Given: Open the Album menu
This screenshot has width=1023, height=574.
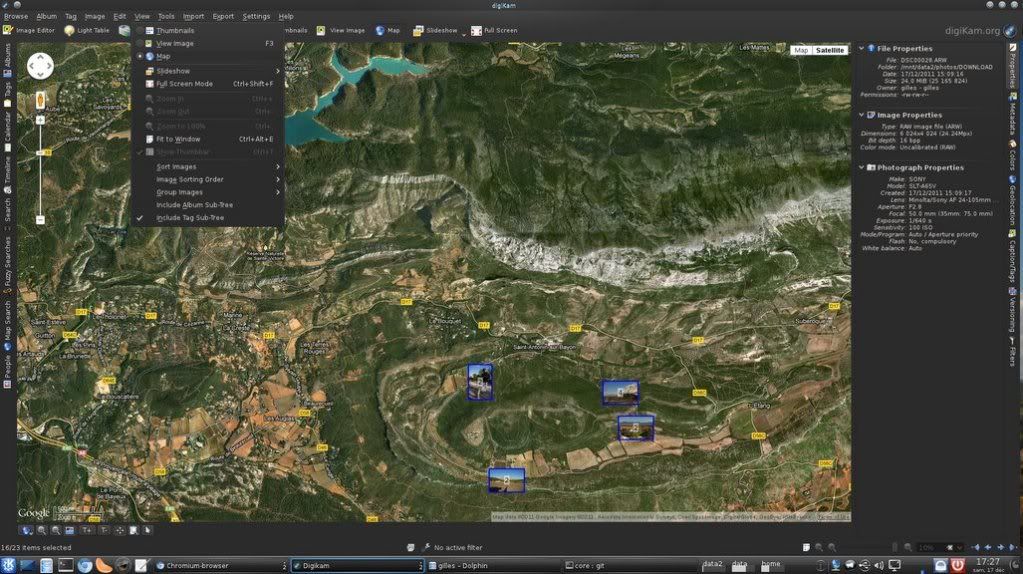Looking at the screenshot, I should 46,16.
